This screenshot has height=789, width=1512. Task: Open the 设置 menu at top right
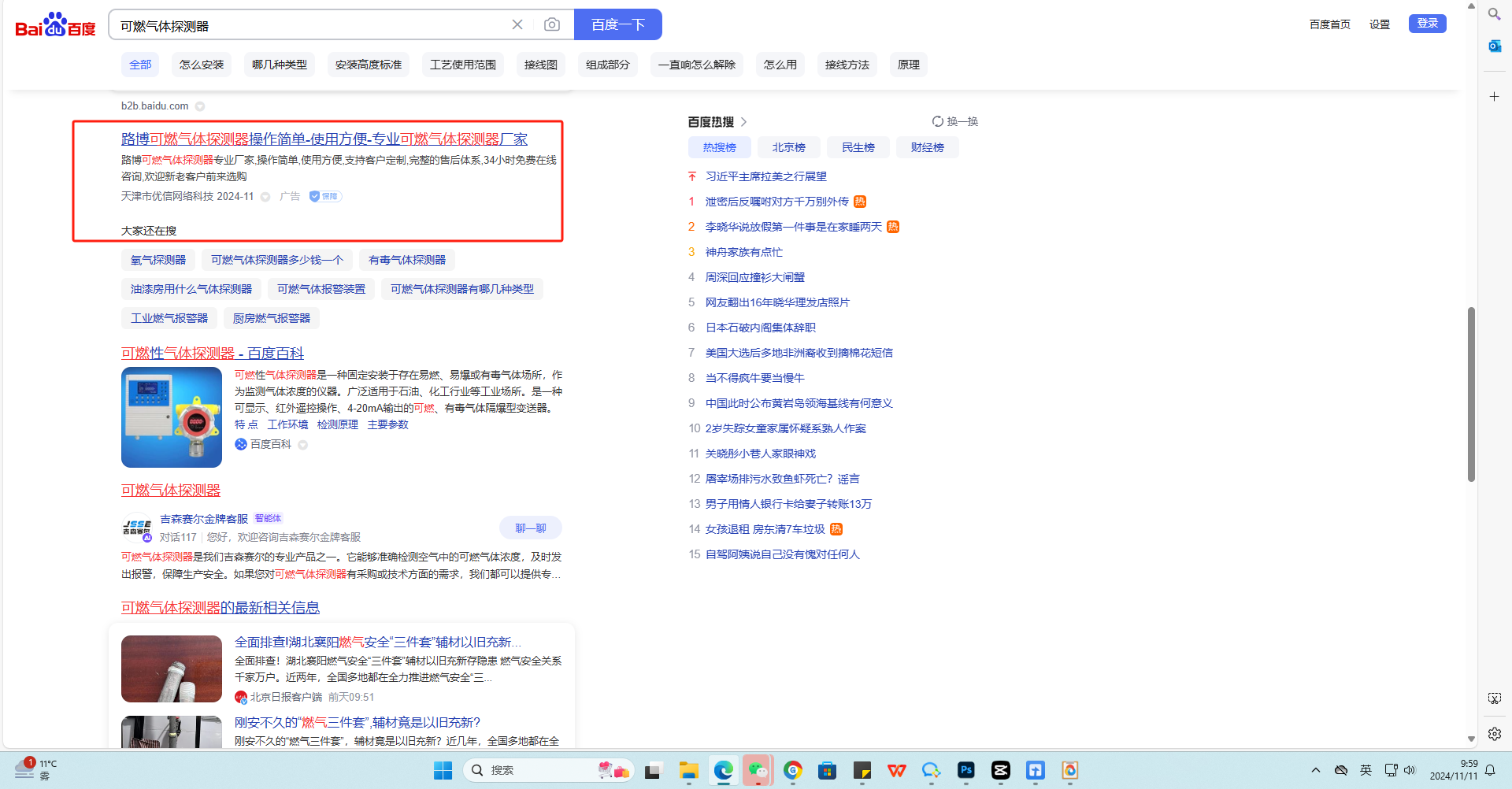point(1379,24)
